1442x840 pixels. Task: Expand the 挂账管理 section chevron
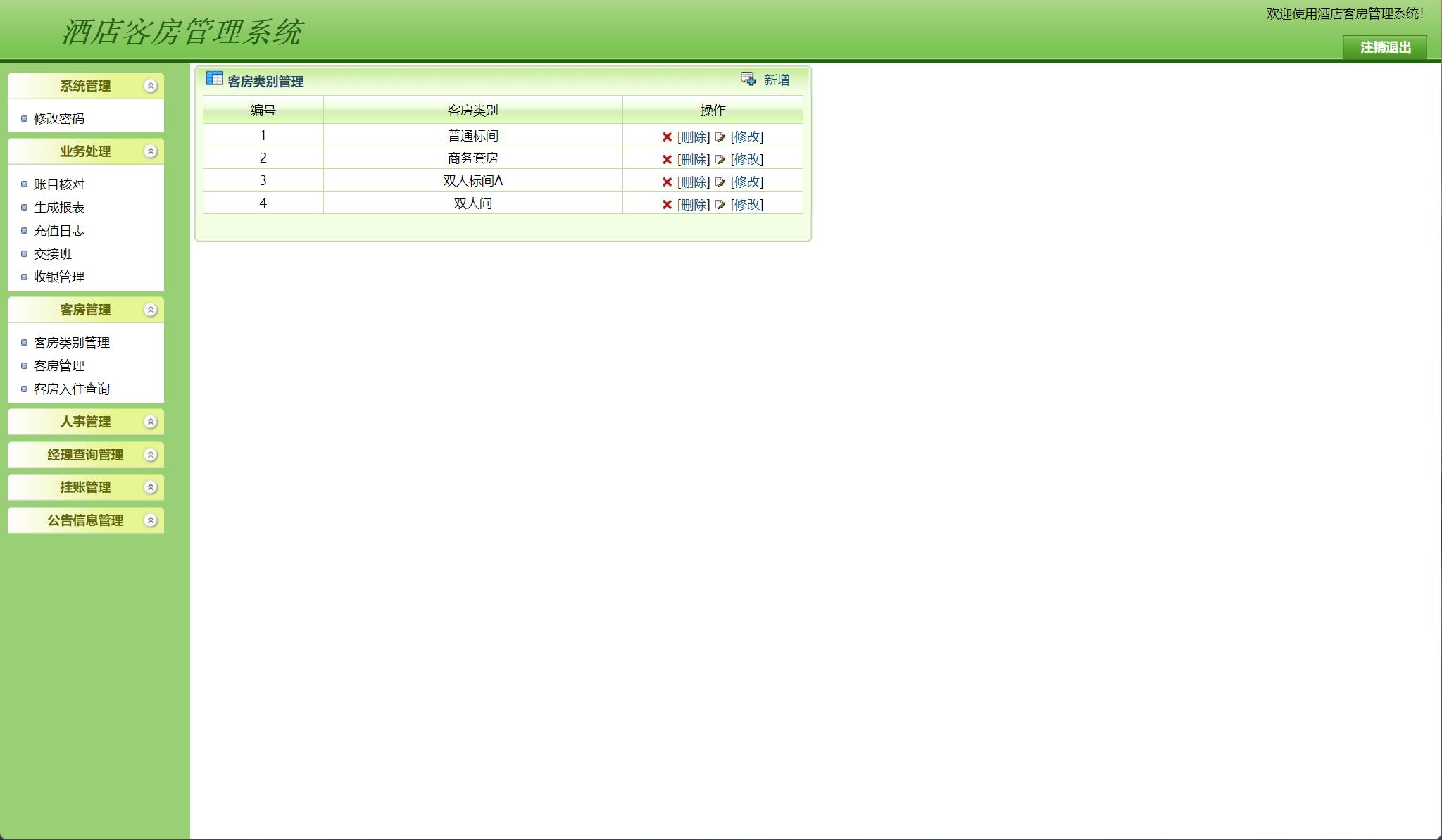(x=150, y=487)
